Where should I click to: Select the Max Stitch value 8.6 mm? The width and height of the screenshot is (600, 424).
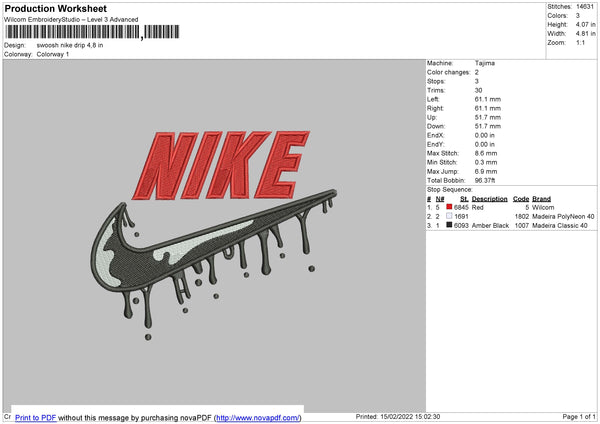[x=486, y=153]
